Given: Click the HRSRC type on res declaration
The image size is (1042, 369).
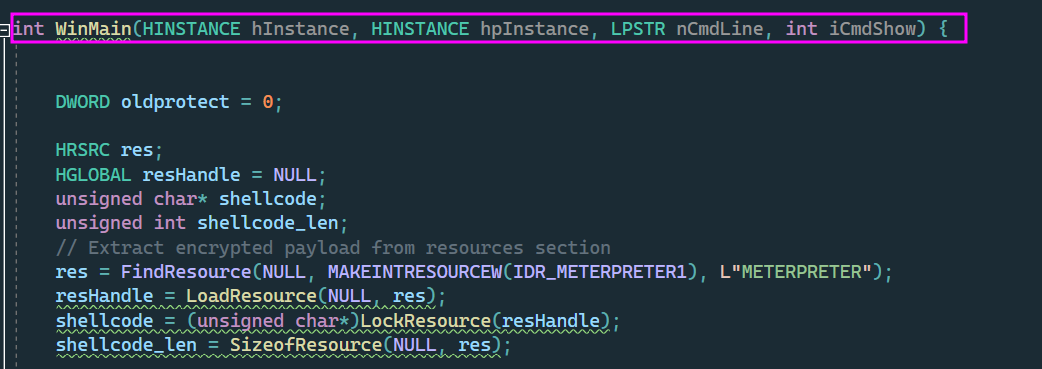Looking at the screenshot, I should coord(83,150).
